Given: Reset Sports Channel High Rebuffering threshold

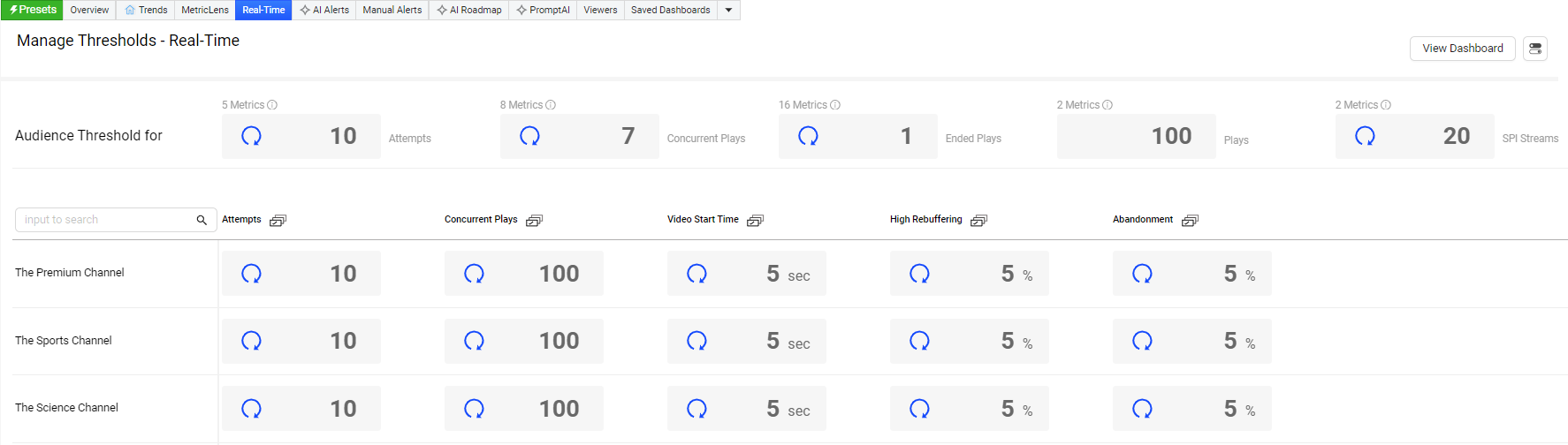Looking at the screenshot, I should [x=920, y=341].
